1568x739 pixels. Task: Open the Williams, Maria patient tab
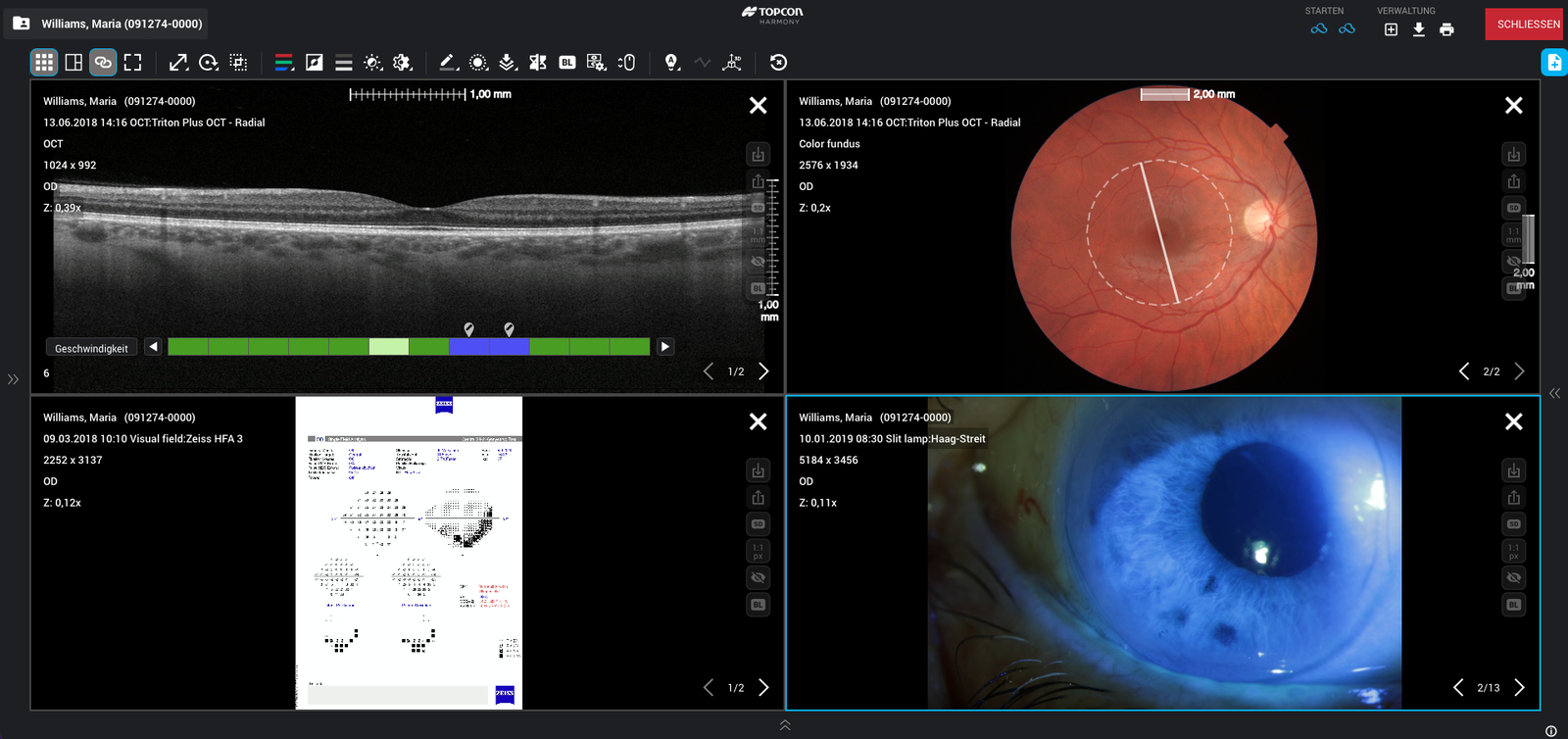point(106,24)
